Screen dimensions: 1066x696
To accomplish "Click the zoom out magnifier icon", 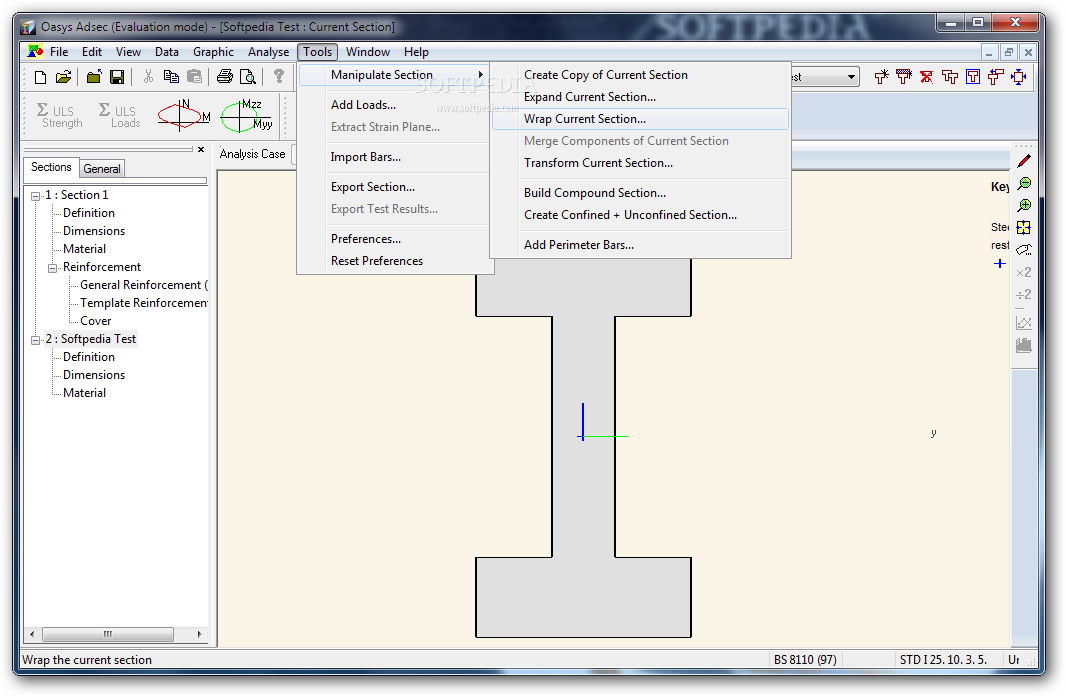I will point(1023,184).
